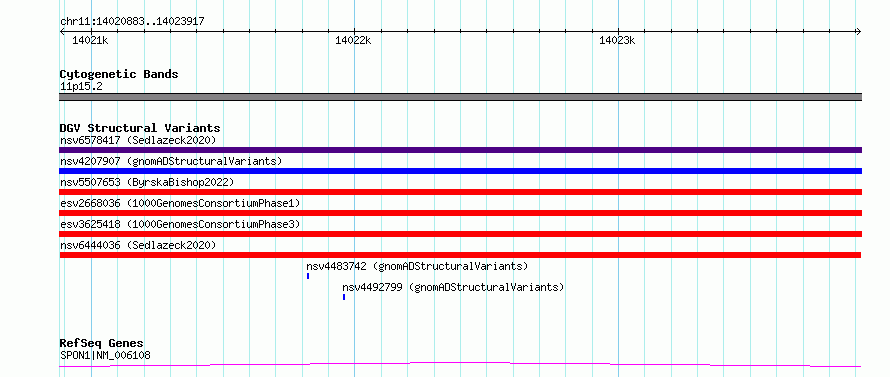Select the DGV Structural Variants track title

point(140,128)
